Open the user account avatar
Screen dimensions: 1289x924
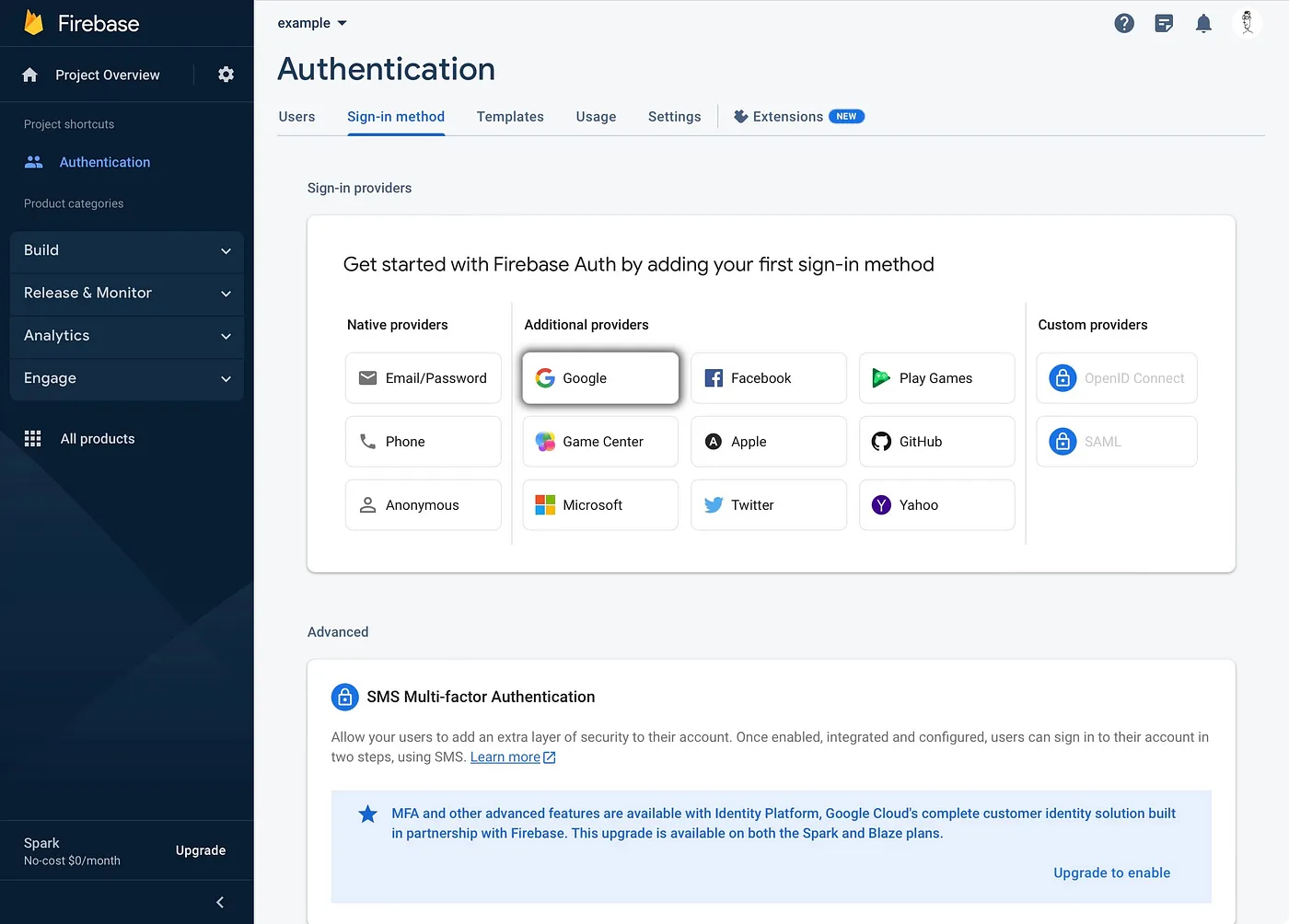[1248, 23]
